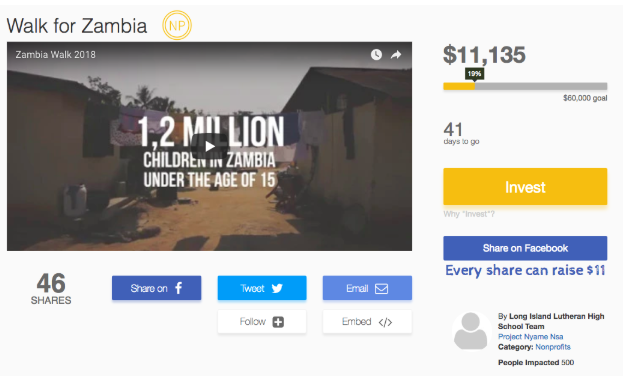Click the 46 Shares counter
This screenshot has height=377, width=627.
(51, 288)
